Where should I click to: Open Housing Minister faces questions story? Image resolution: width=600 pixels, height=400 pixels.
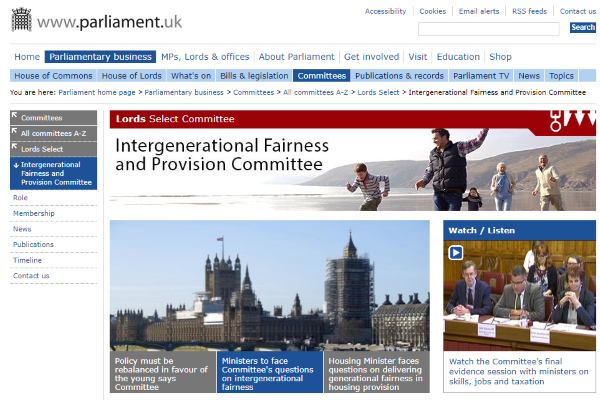click(x=377, y=372)
